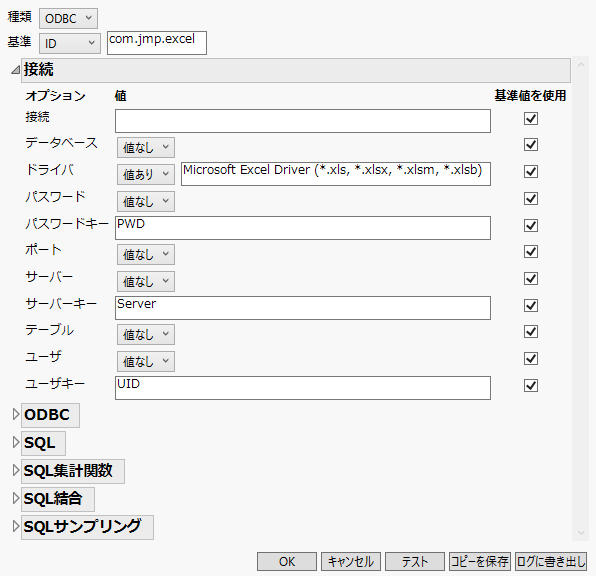Expand the SQLサンプリング section
596x576 pixels.
pos(16,526)
